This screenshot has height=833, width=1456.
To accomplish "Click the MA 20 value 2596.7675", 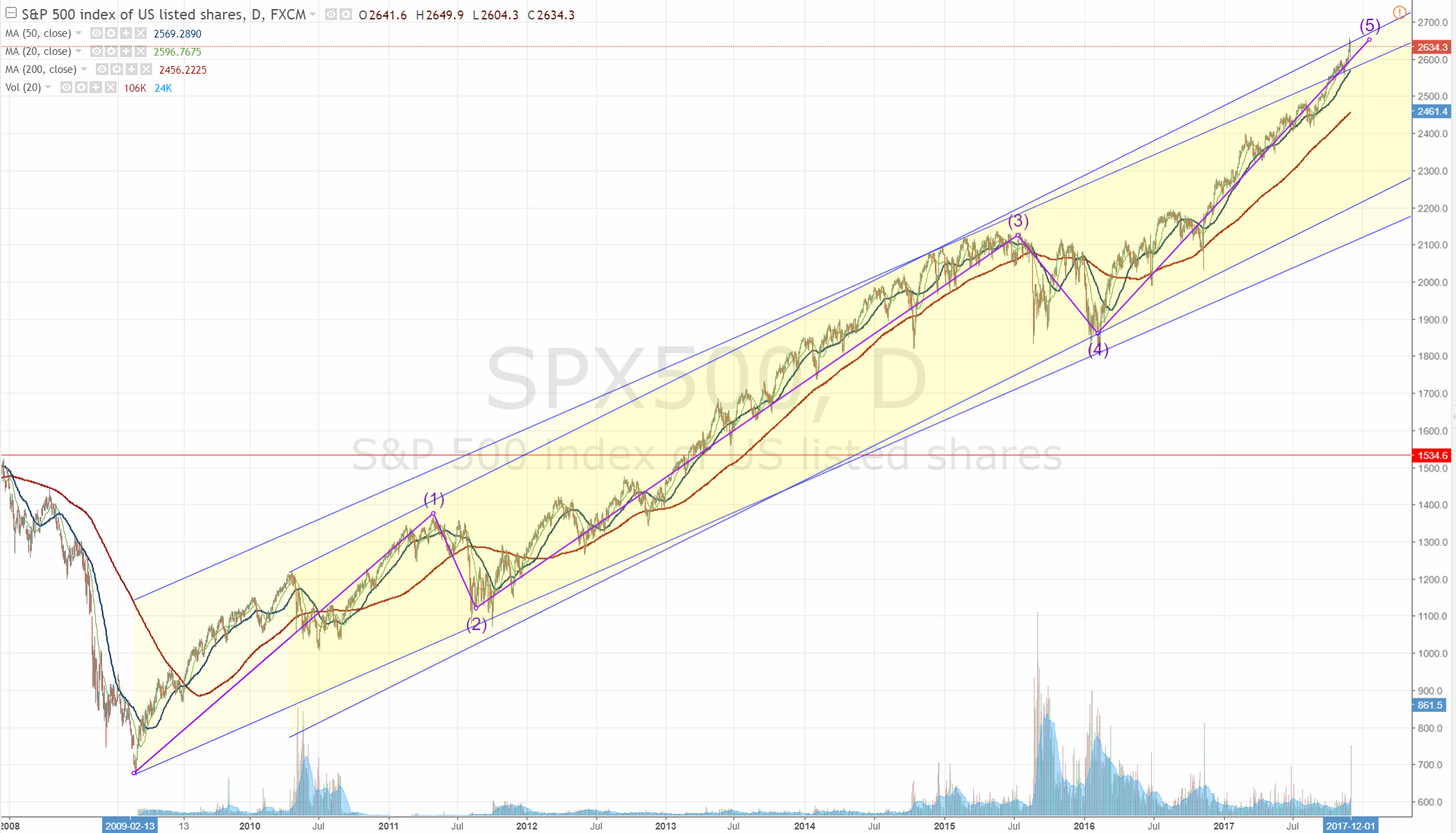I will pyautogui.click(x=177, y=51).
